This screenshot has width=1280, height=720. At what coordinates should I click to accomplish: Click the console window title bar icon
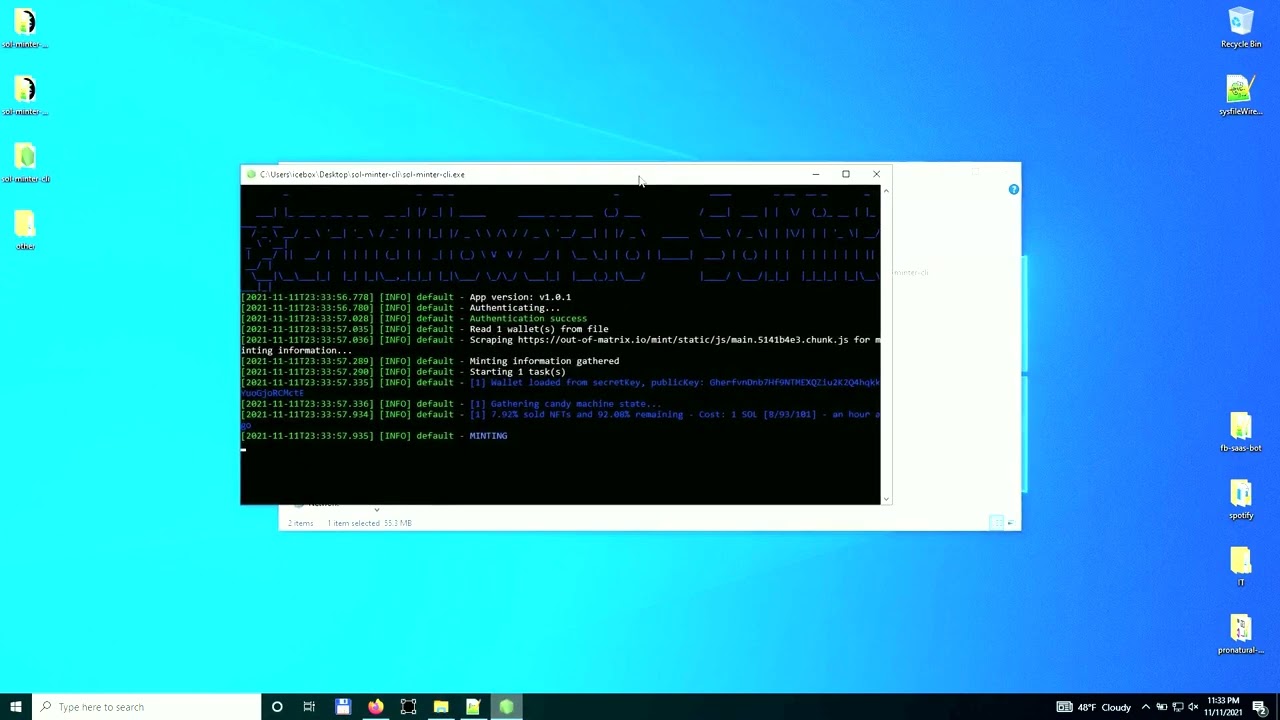[x=251, y=174]
